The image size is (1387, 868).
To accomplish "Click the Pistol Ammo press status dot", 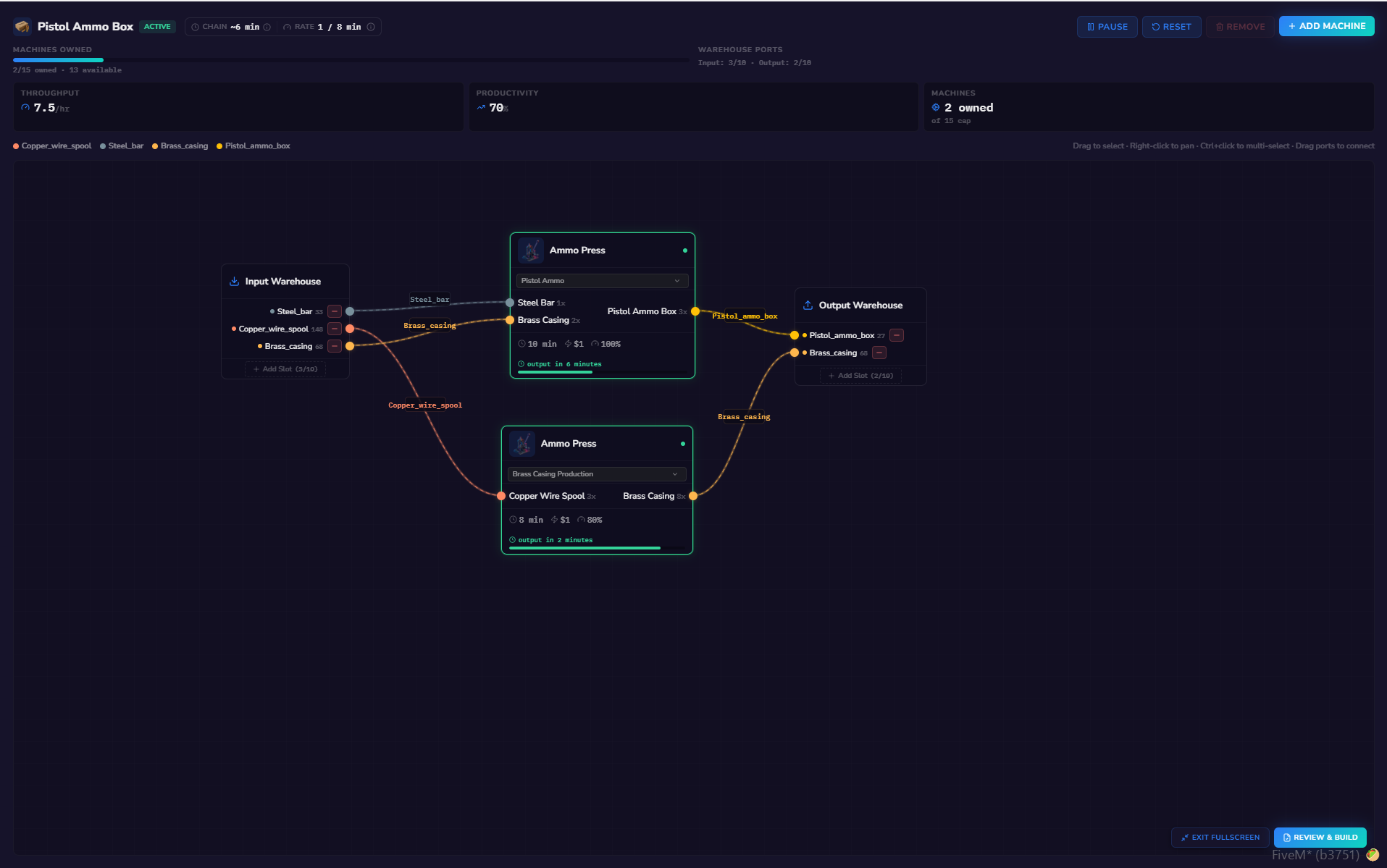I will 685,250.
